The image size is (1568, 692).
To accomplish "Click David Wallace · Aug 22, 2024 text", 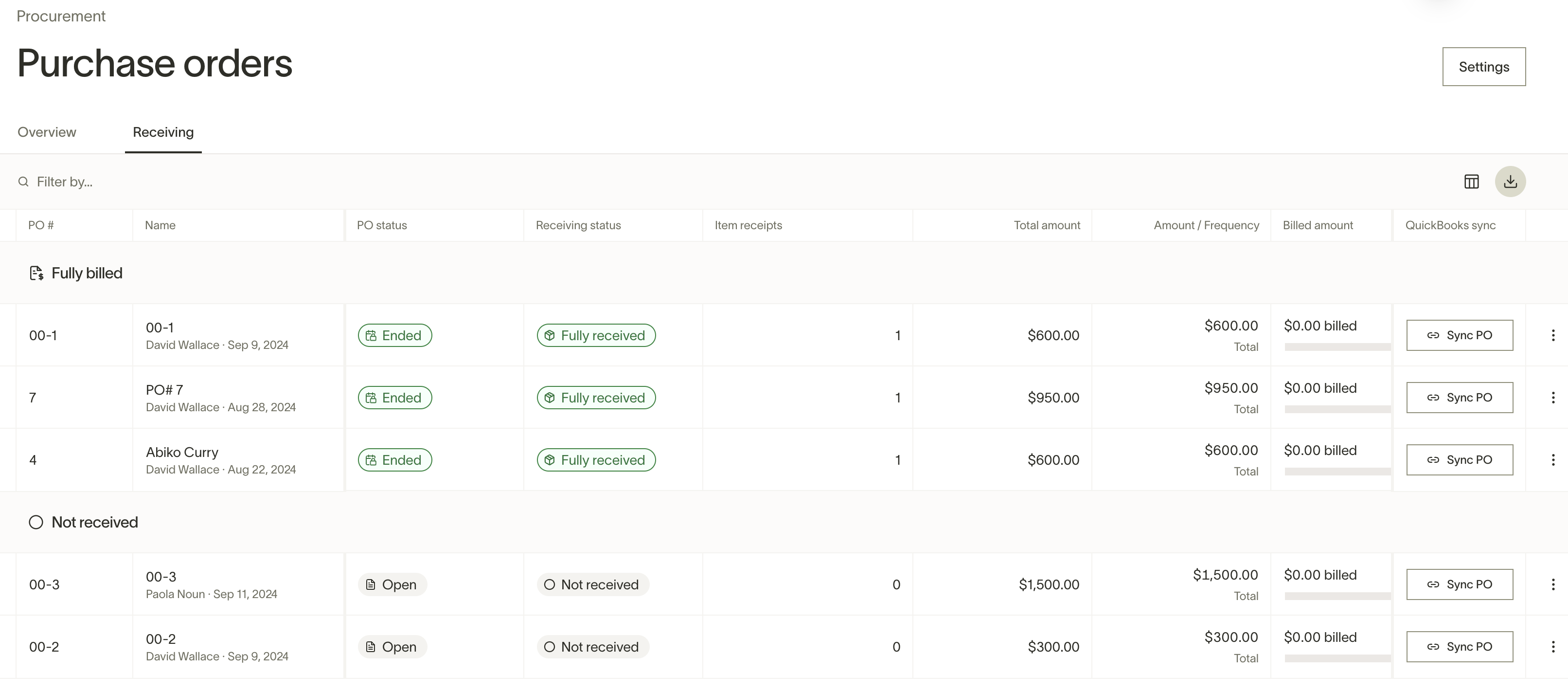I will coord(221,469).
